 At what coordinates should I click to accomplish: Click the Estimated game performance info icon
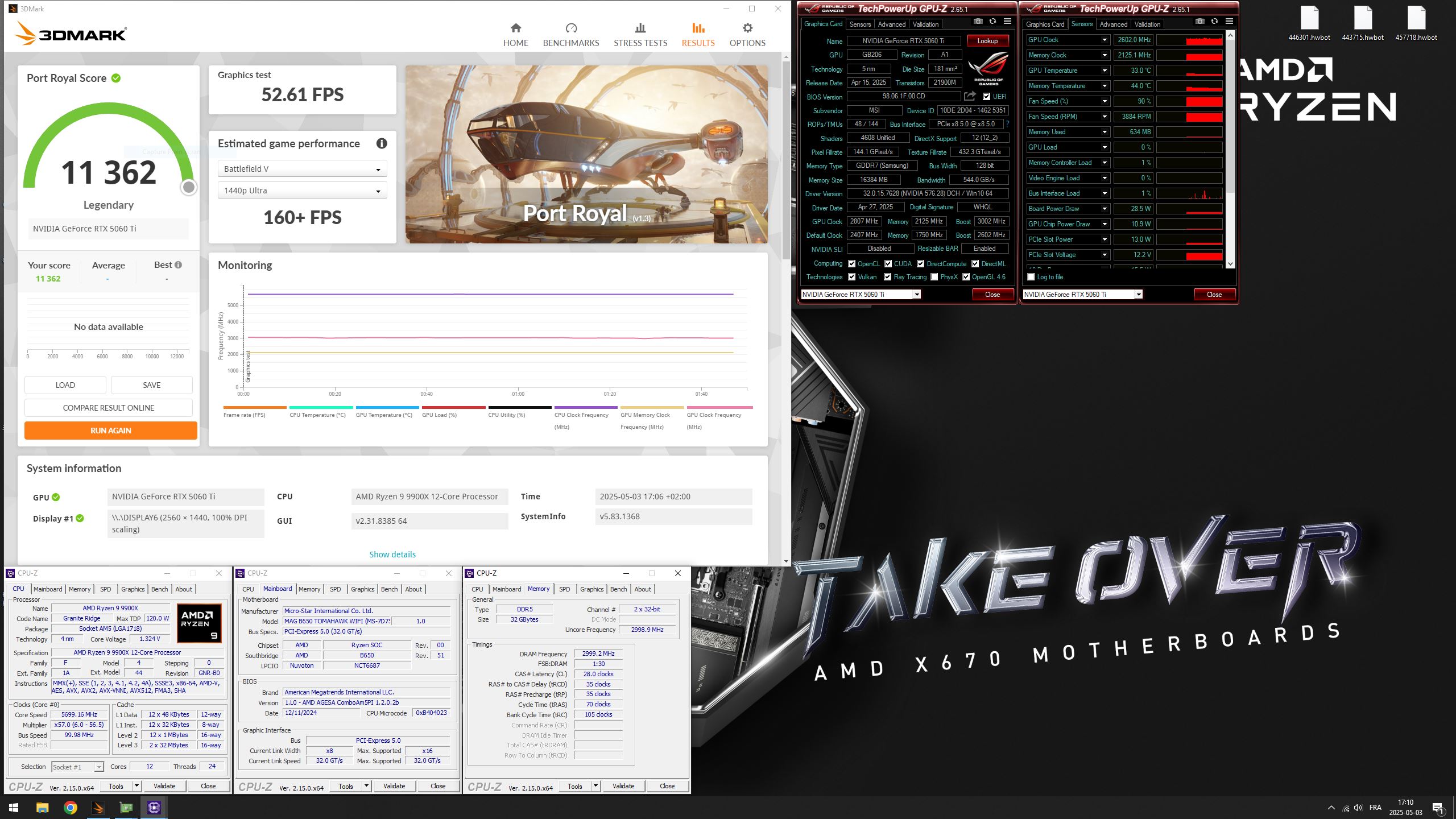click(x=382, y=144)
